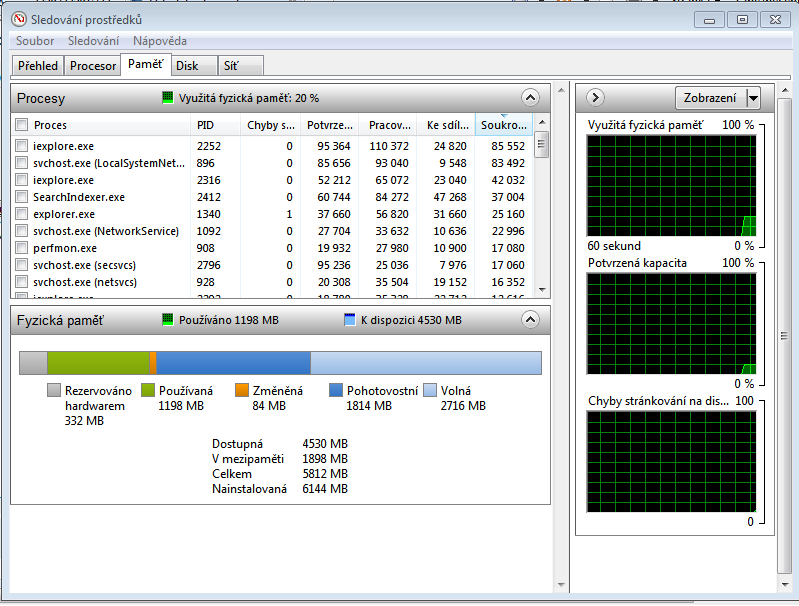Open the Soubor menu

tap(35, 41)
